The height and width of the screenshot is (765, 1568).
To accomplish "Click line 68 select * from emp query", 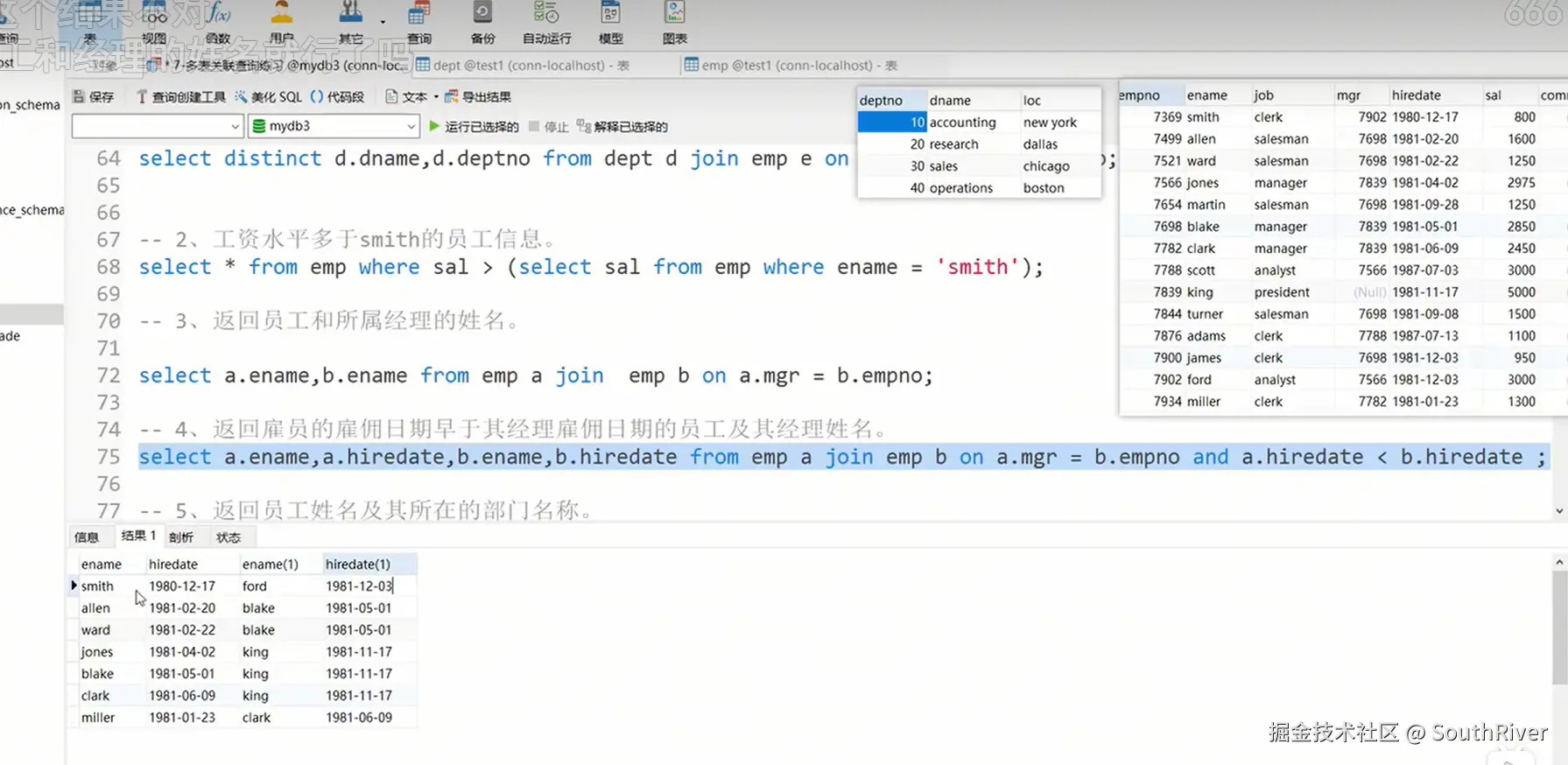I will pos(591,267).
